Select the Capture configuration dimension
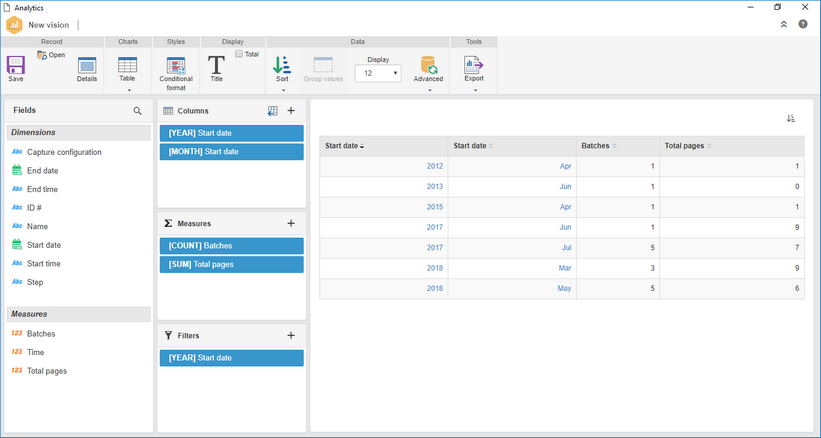 click(64, 152)
